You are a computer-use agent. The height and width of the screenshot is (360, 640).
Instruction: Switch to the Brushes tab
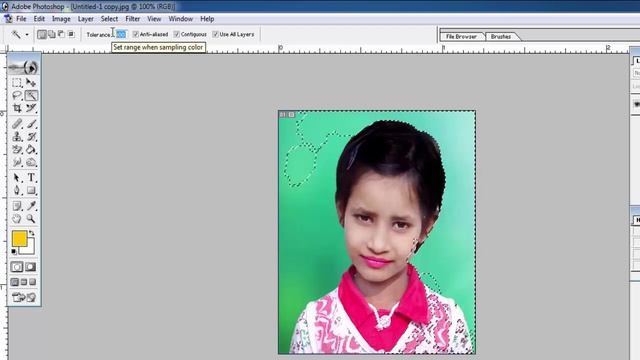point(501,36)
